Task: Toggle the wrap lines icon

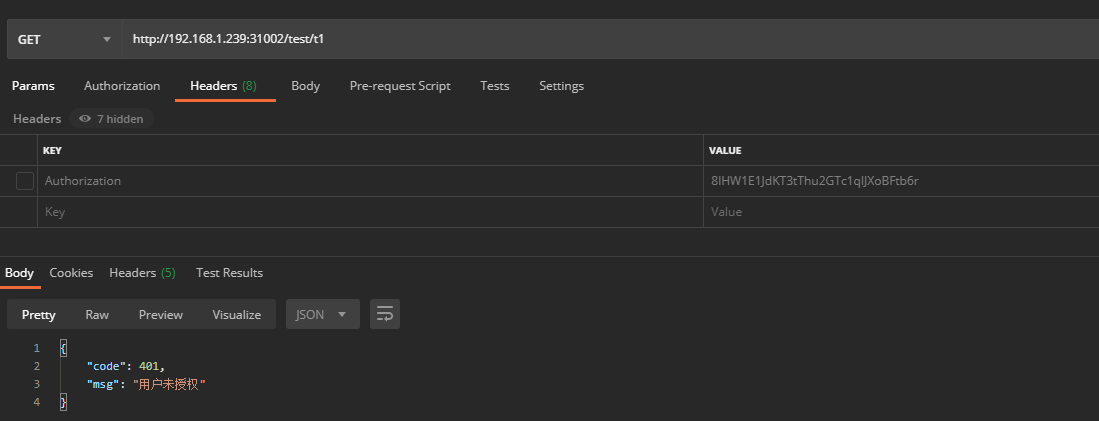Action: (385, 314)
